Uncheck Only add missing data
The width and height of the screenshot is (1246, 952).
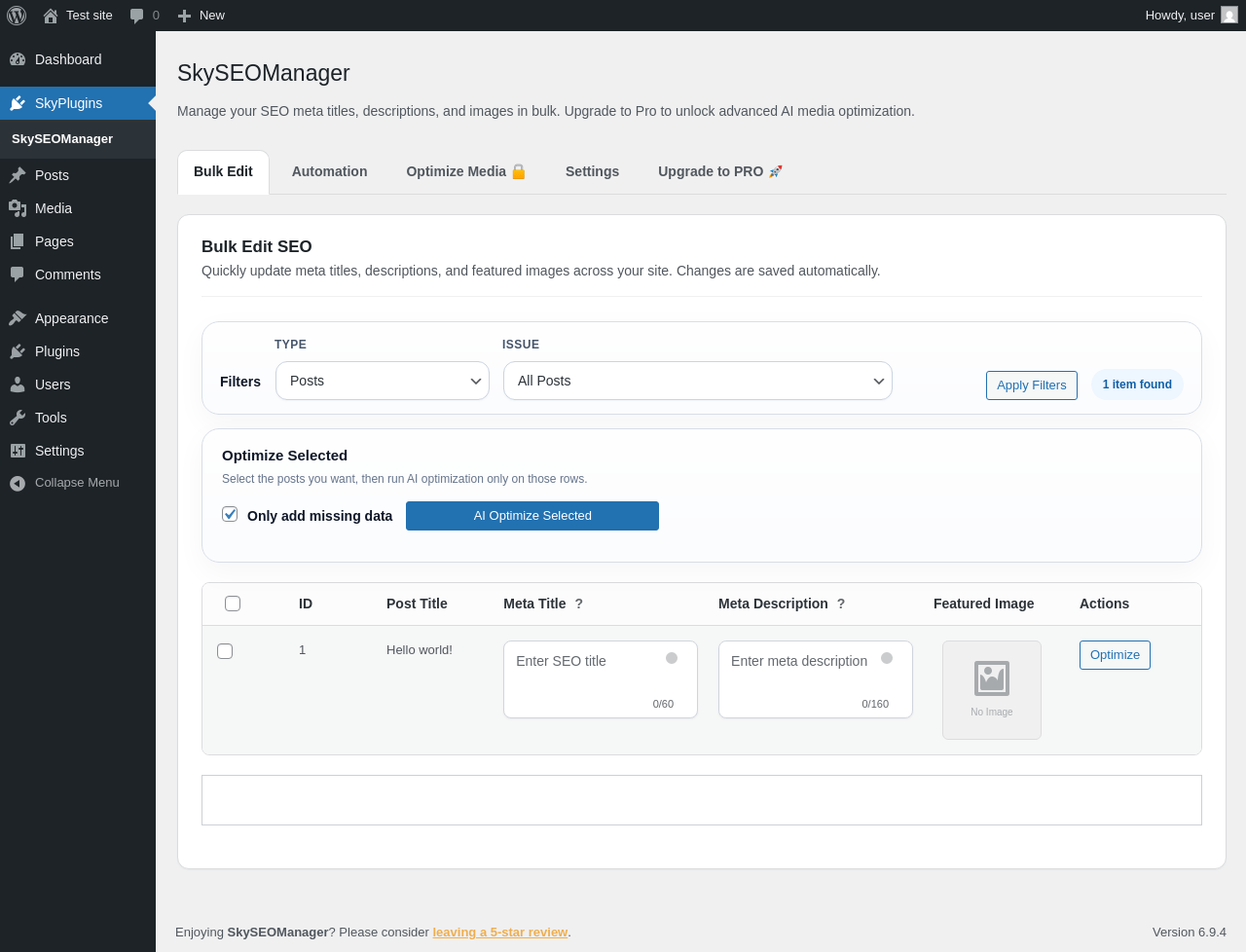pyautogui.click(x=230, y=514)
